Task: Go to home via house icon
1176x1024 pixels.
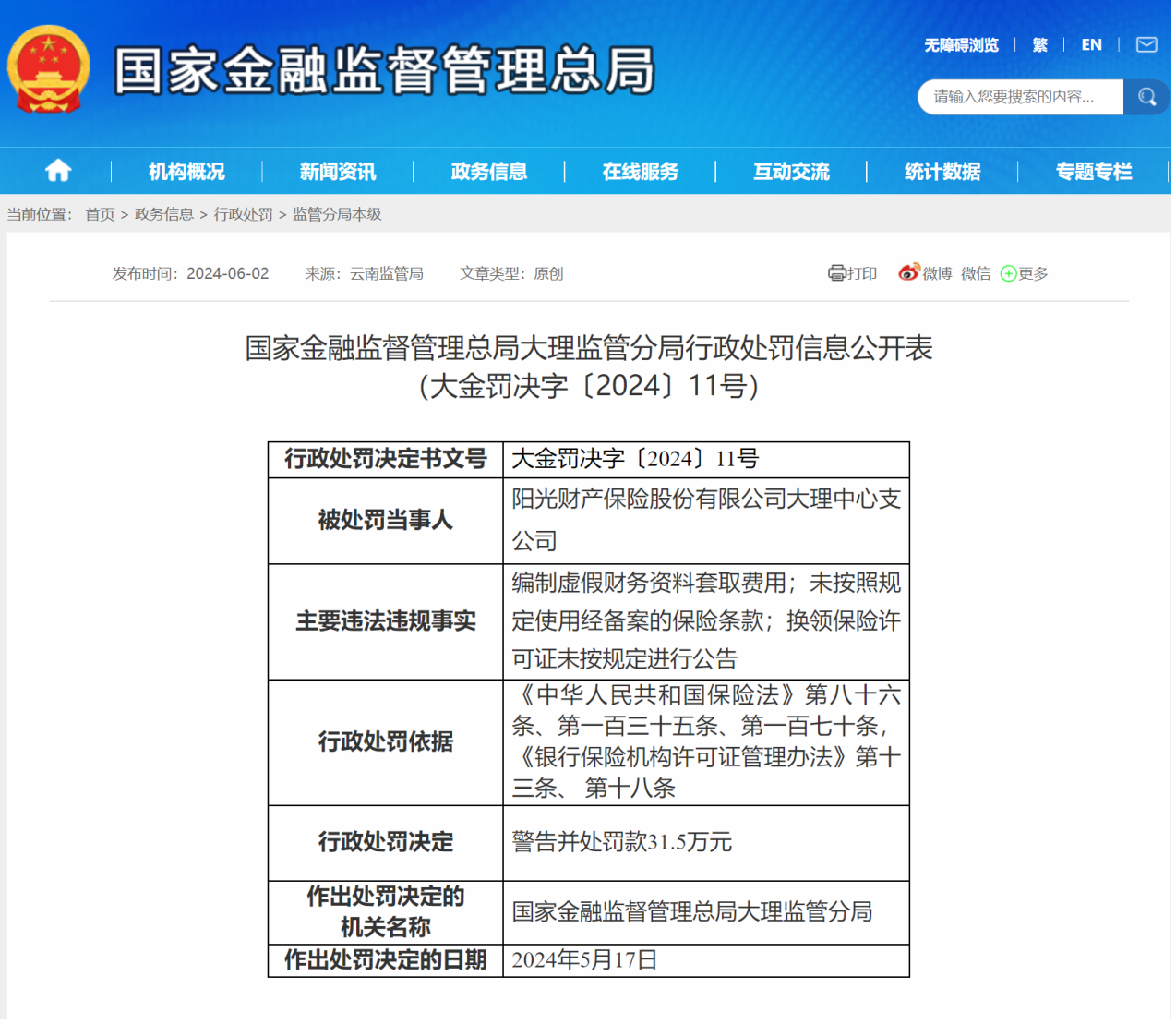Action: tap(58, 171)
